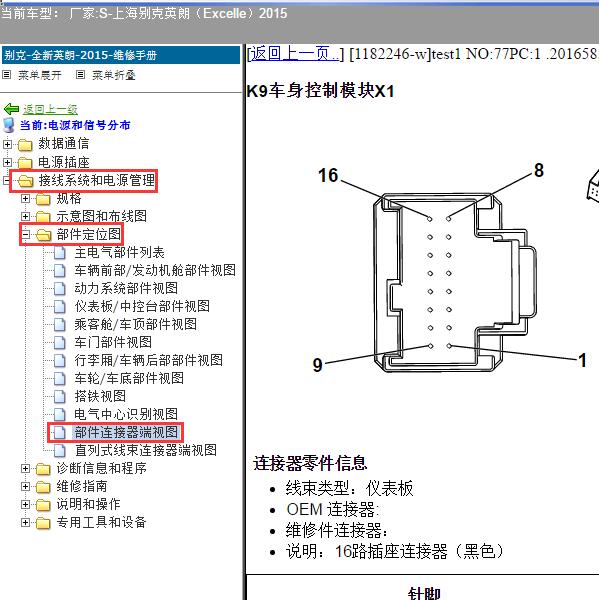Collapse the 部件定位图 subfolder node
Image resolution: width=599 pixels, height=600 pixels.
point(25,234)
